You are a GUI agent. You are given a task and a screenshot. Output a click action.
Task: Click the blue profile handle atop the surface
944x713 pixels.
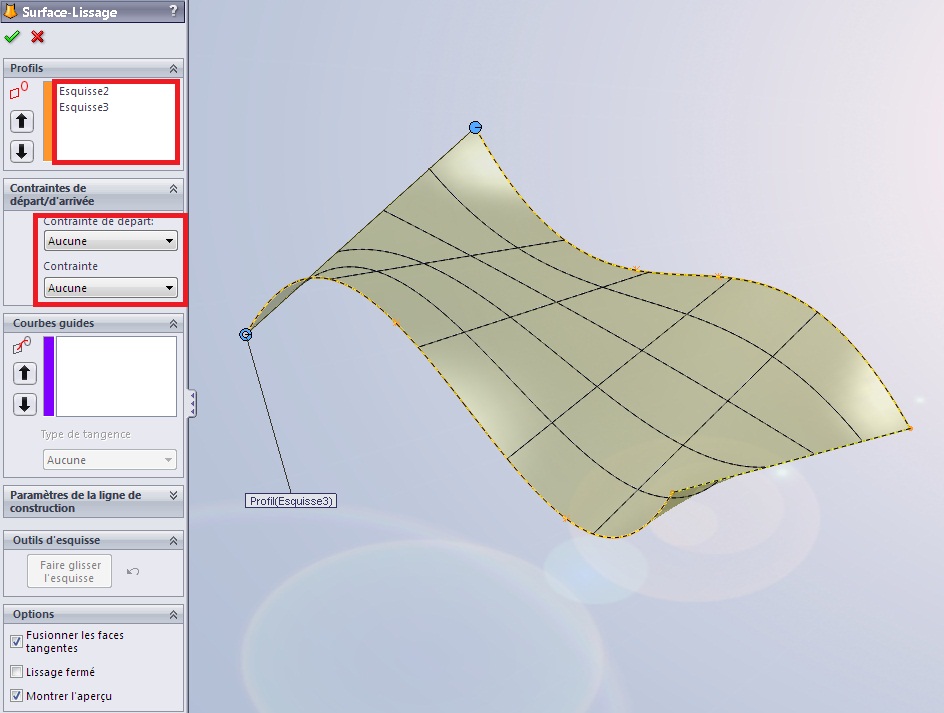(476, 127)
